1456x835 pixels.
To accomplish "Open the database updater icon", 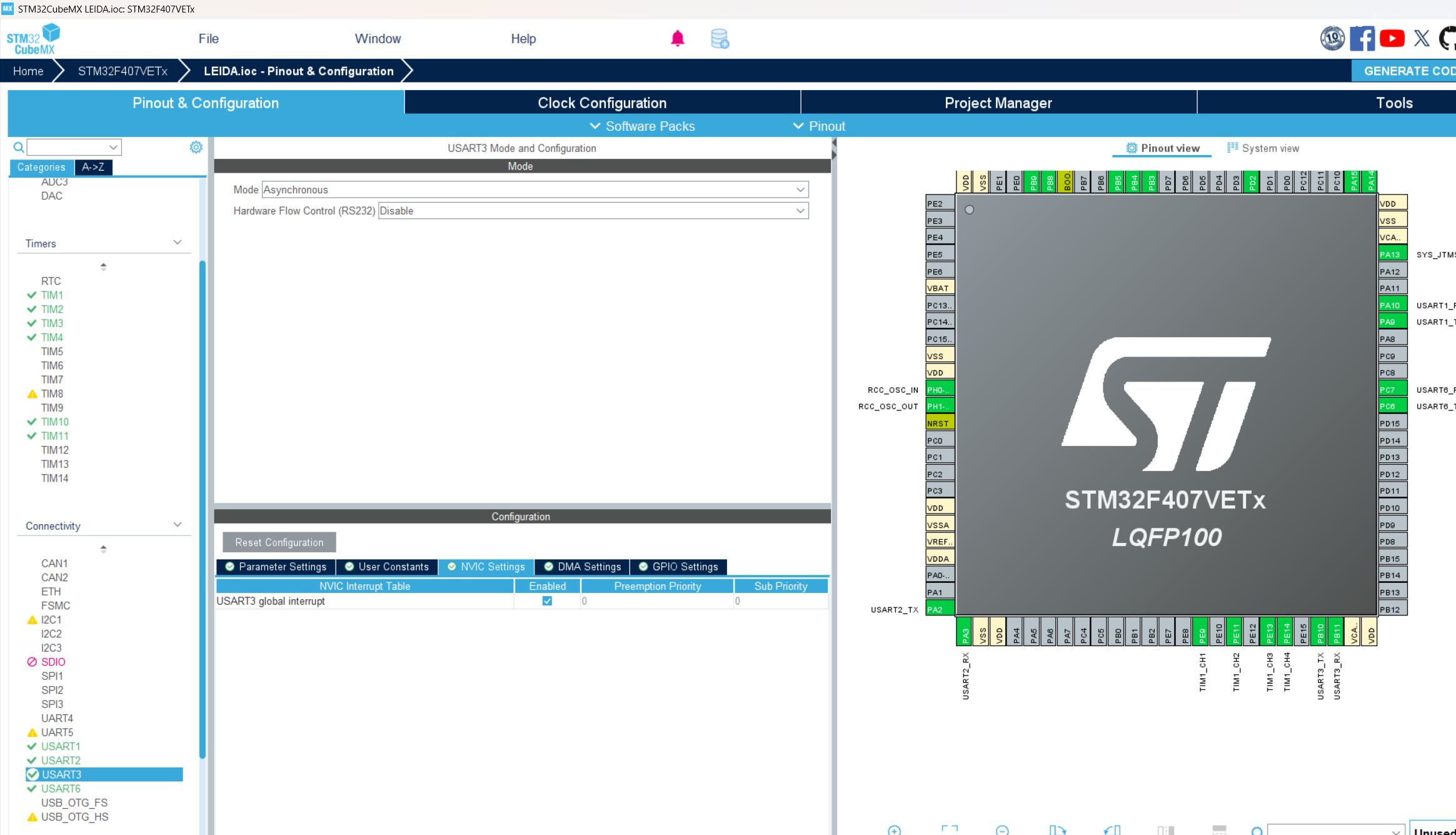I will click(720, 39).
